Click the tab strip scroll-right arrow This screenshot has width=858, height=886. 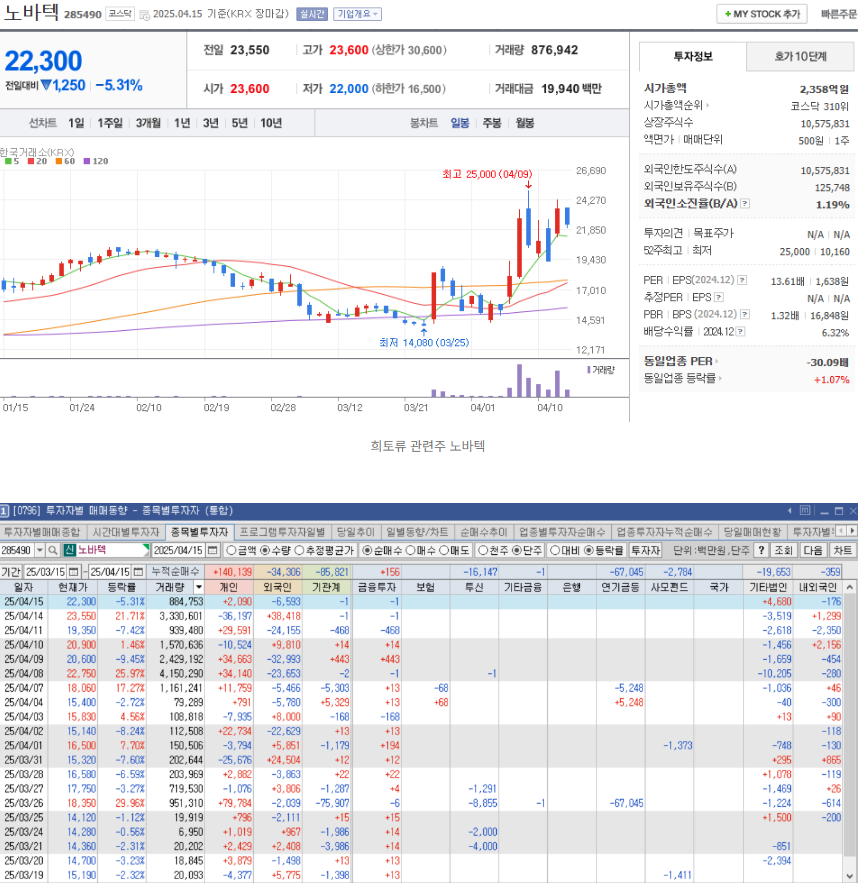coord(852,531)
